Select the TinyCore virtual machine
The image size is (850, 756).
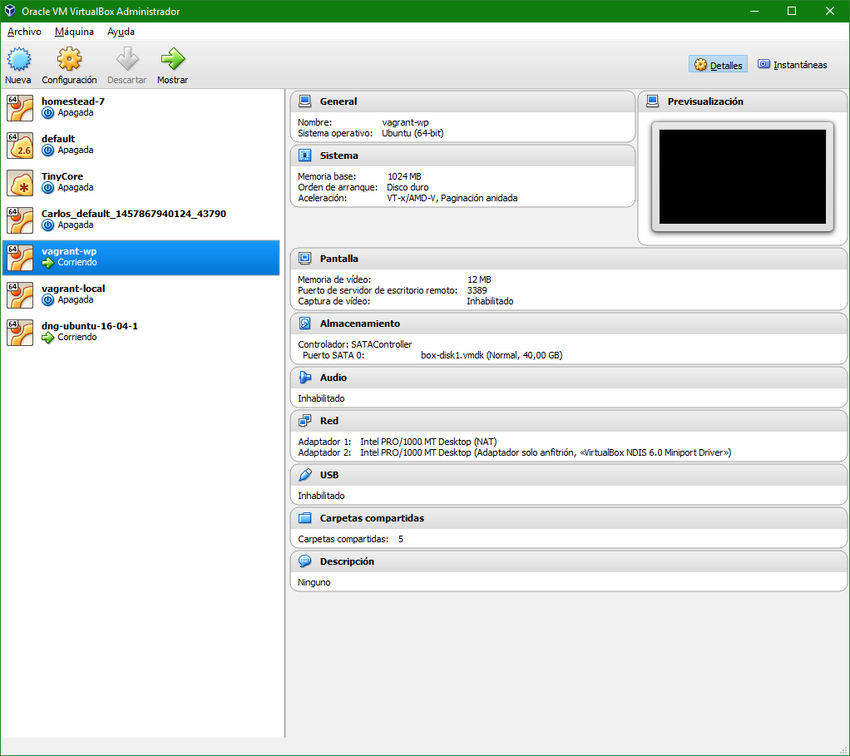pos(141,182)
